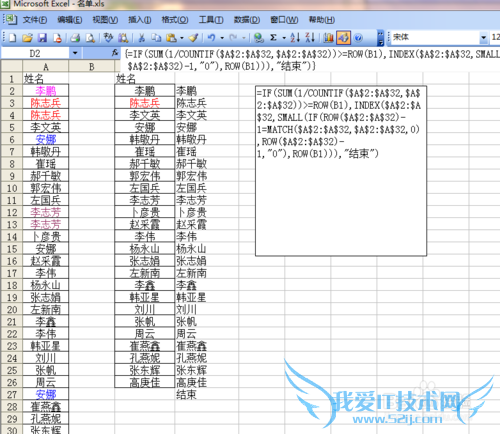The image size is (500, 434).
Task: Open the 帮助(H) menu
Action: [x=321, y=20]
